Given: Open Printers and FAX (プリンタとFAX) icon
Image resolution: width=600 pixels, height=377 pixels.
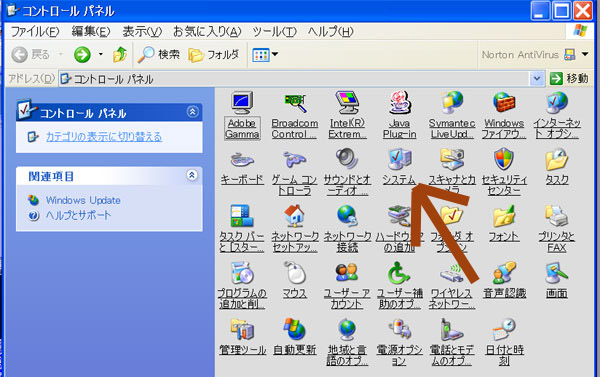Looking at the screenshot, I should (557, 216).
